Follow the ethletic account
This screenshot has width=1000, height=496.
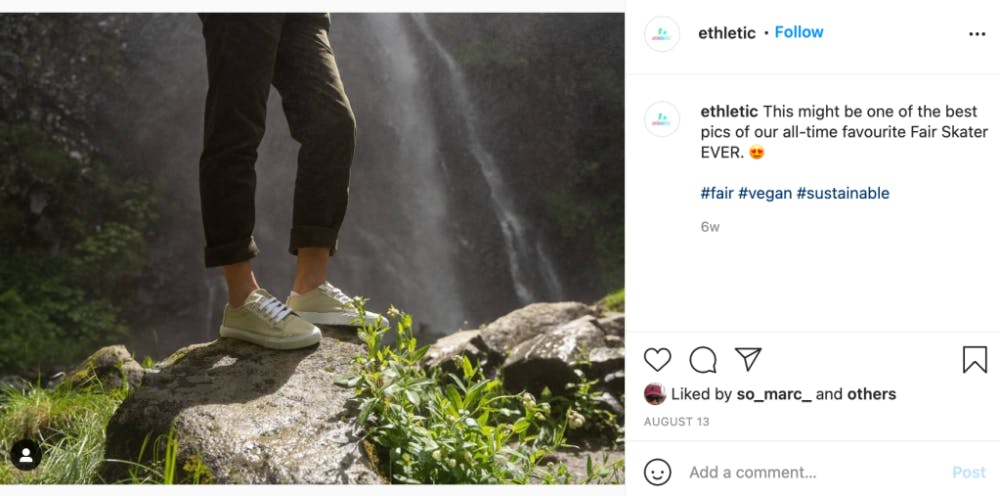coord(799,32)
